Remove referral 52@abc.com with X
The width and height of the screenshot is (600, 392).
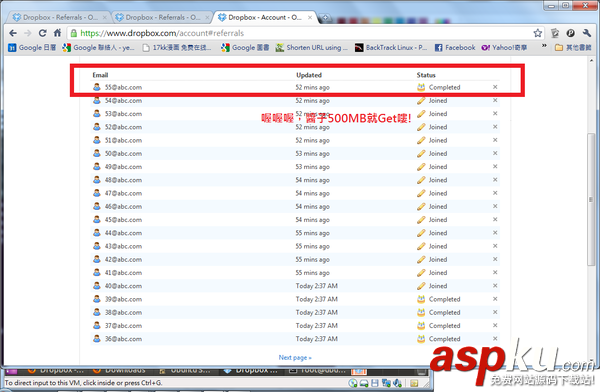click(495, 127)
